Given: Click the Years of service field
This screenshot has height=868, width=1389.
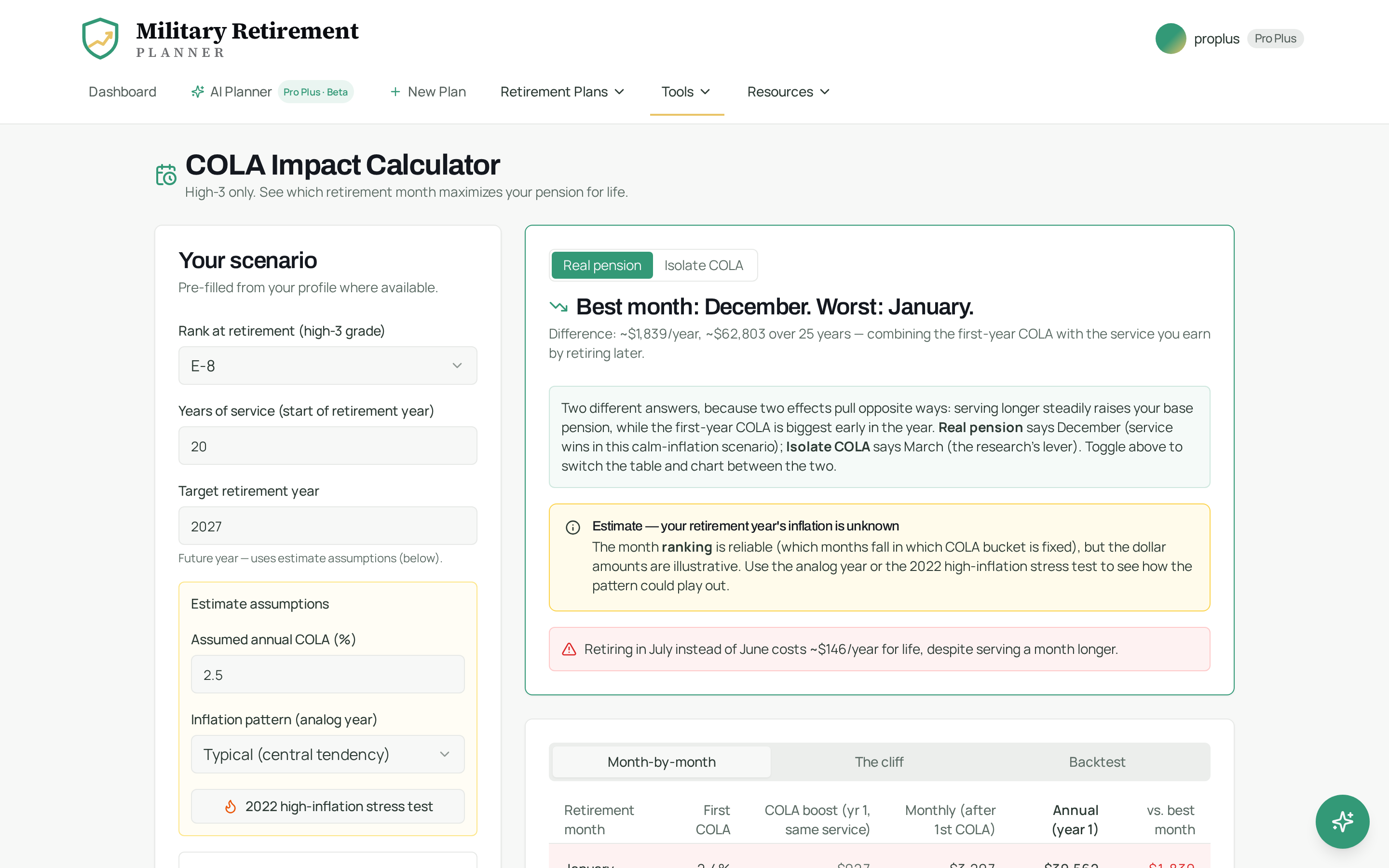Looking at the screenshot, I should [328, 446].
